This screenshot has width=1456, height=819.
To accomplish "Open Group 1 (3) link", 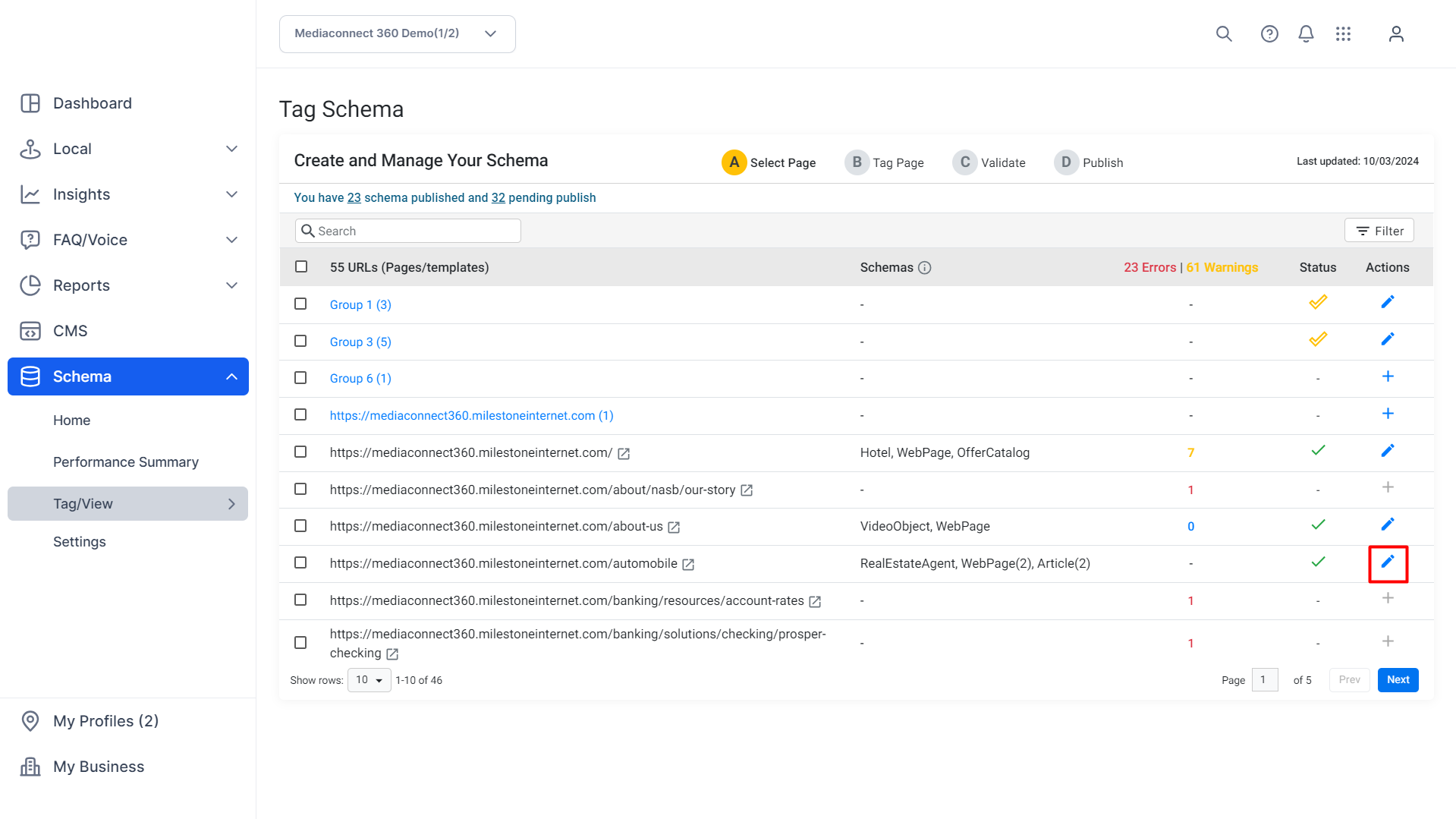I will [360, 304].
